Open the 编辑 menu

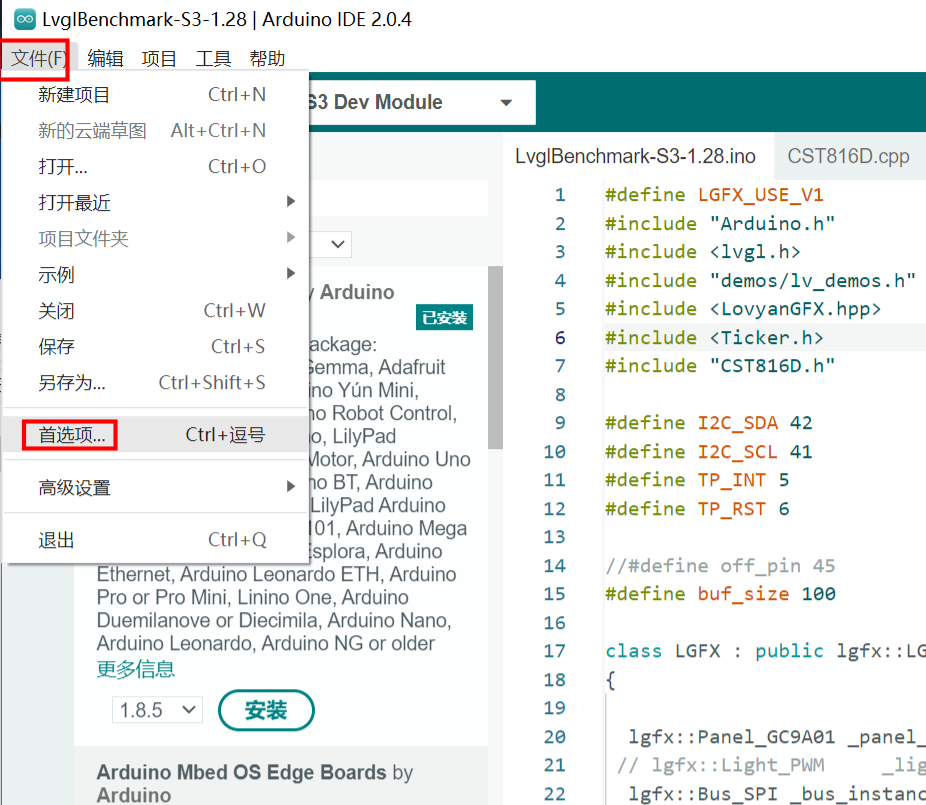tap(105, 58)
